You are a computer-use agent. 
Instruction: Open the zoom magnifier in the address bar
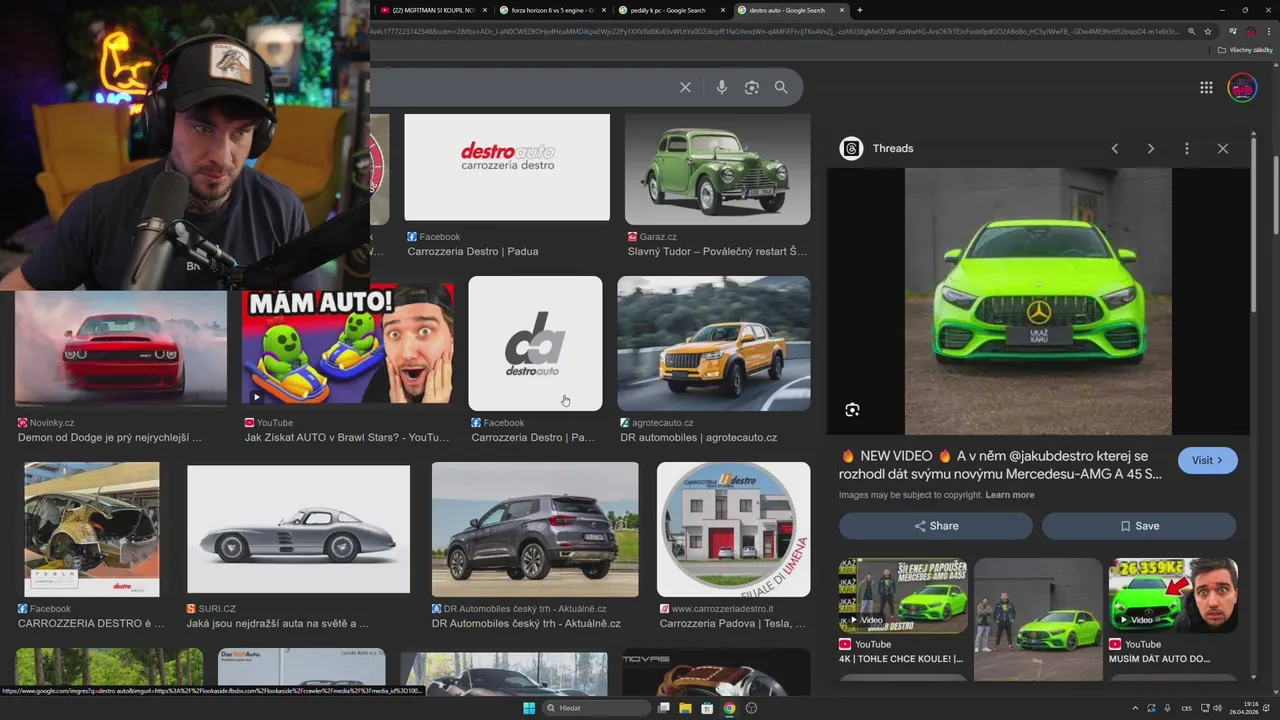(x=1191, y=31)
